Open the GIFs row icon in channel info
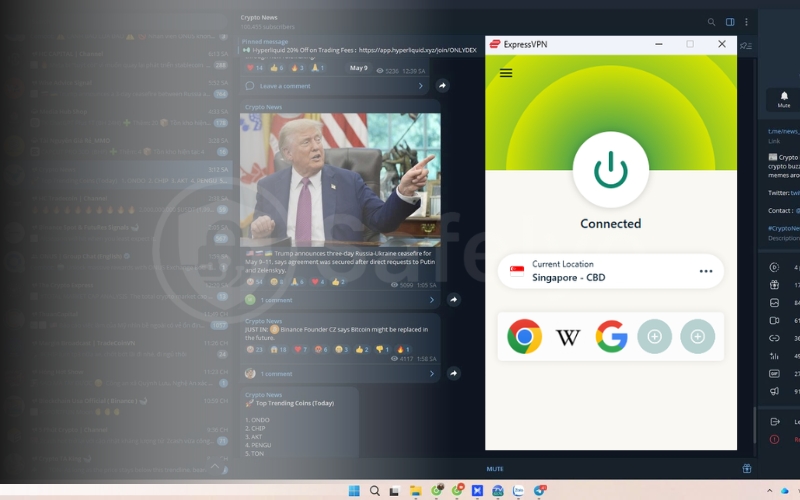The height and width of the screenshot is (500, 800). pos(774,373)
